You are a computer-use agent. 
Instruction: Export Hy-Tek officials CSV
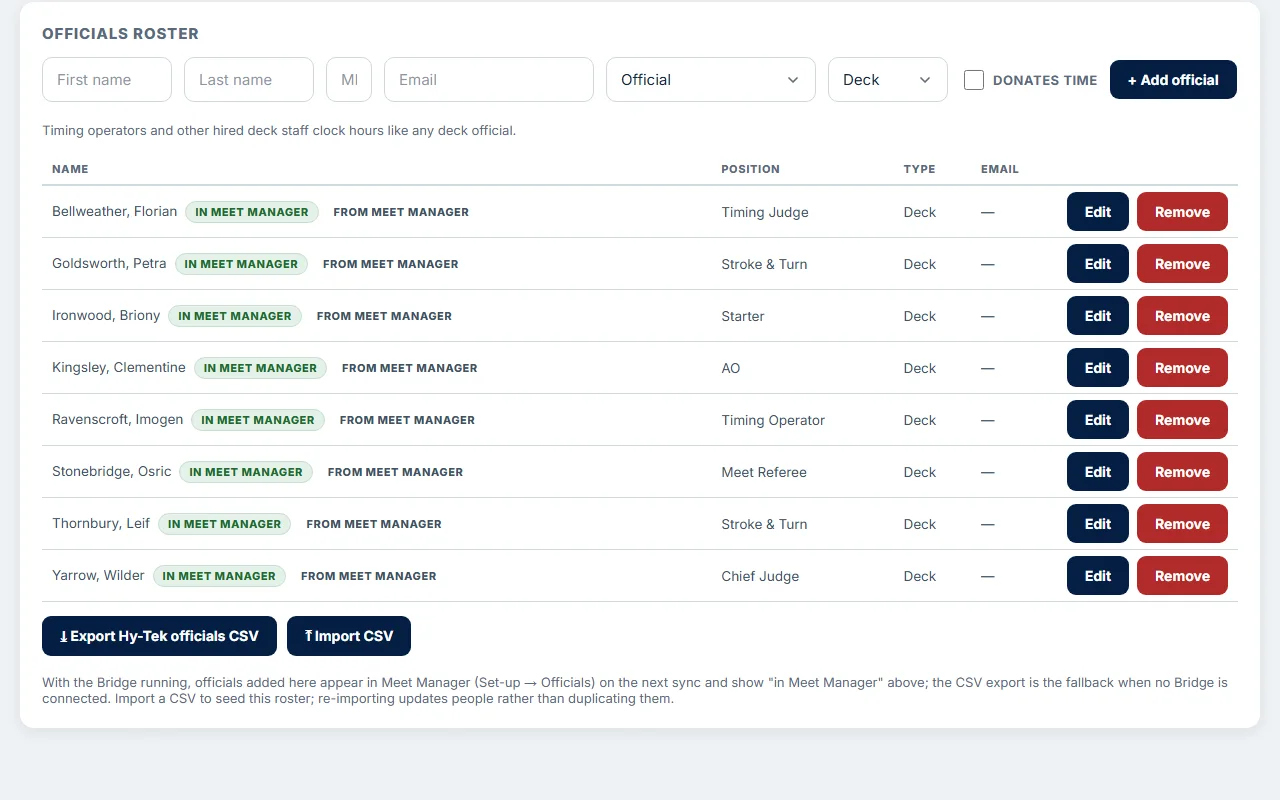click(x=159, y=636)
